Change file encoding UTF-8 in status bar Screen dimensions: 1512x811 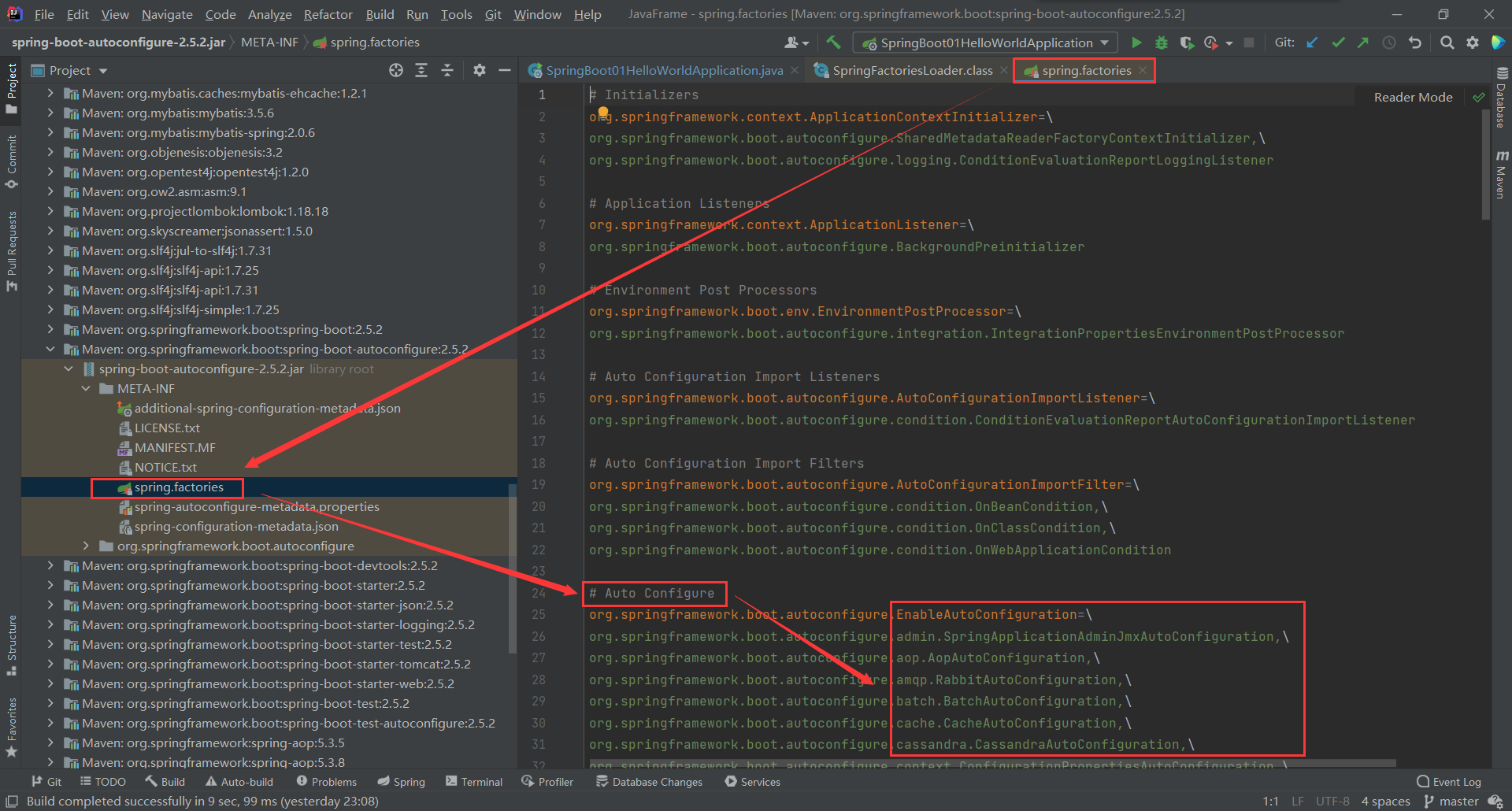[x=1332, y=801]
